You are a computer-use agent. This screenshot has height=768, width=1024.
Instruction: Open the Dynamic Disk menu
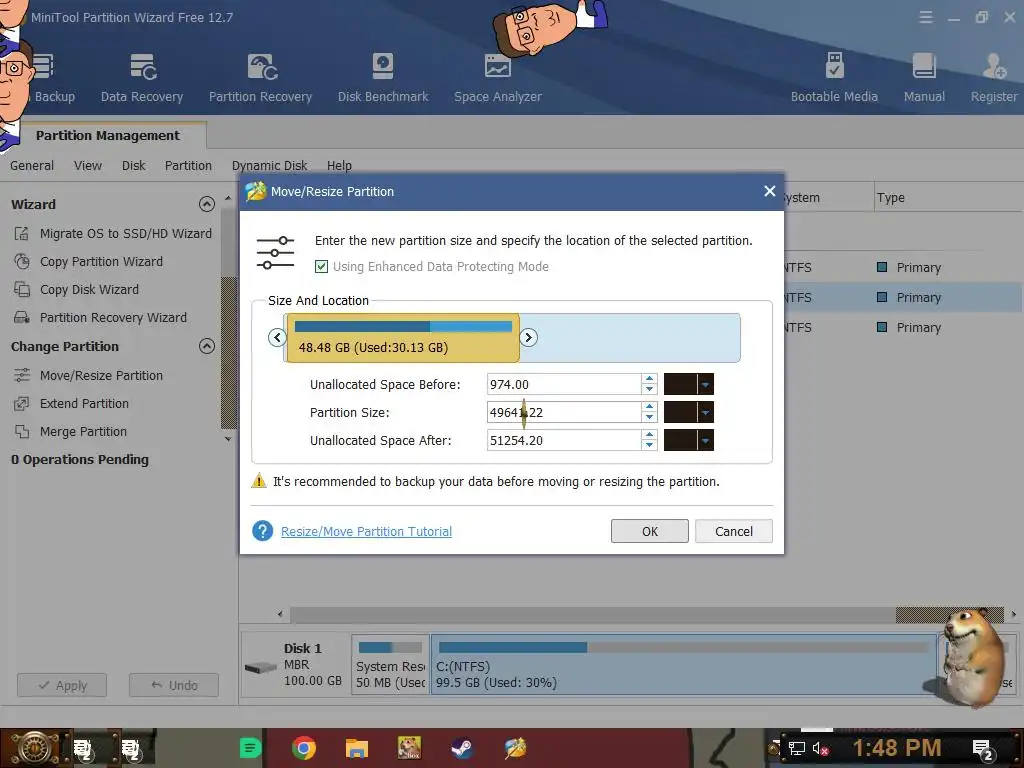(x=269, y=165)
